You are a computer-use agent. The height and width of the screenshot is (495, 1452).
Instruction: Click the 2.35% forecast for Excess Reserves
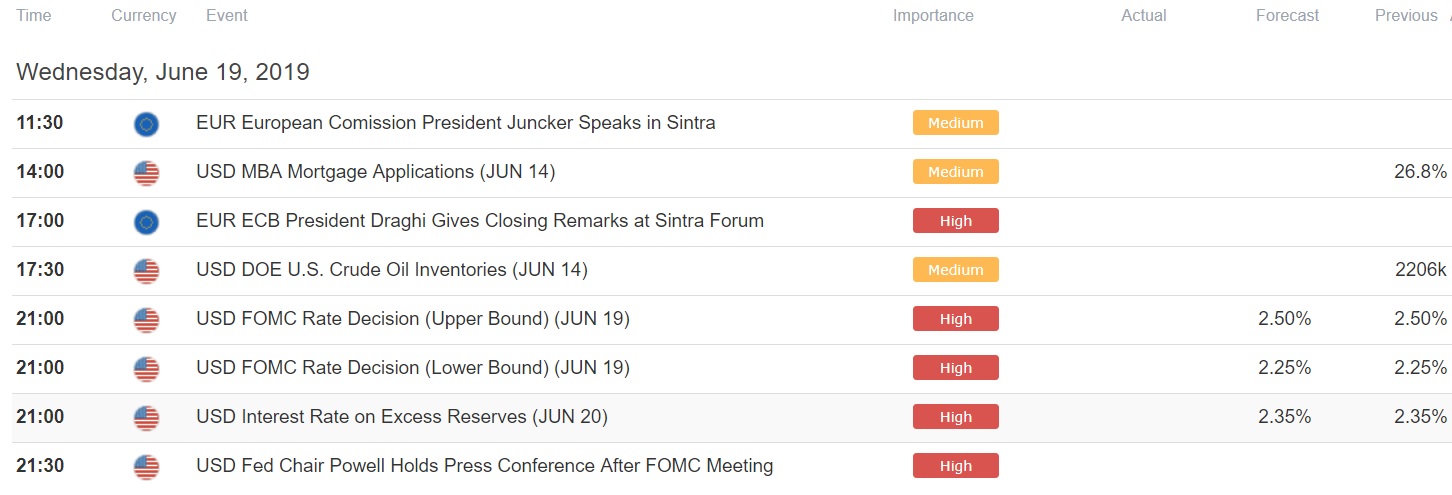1284,417
